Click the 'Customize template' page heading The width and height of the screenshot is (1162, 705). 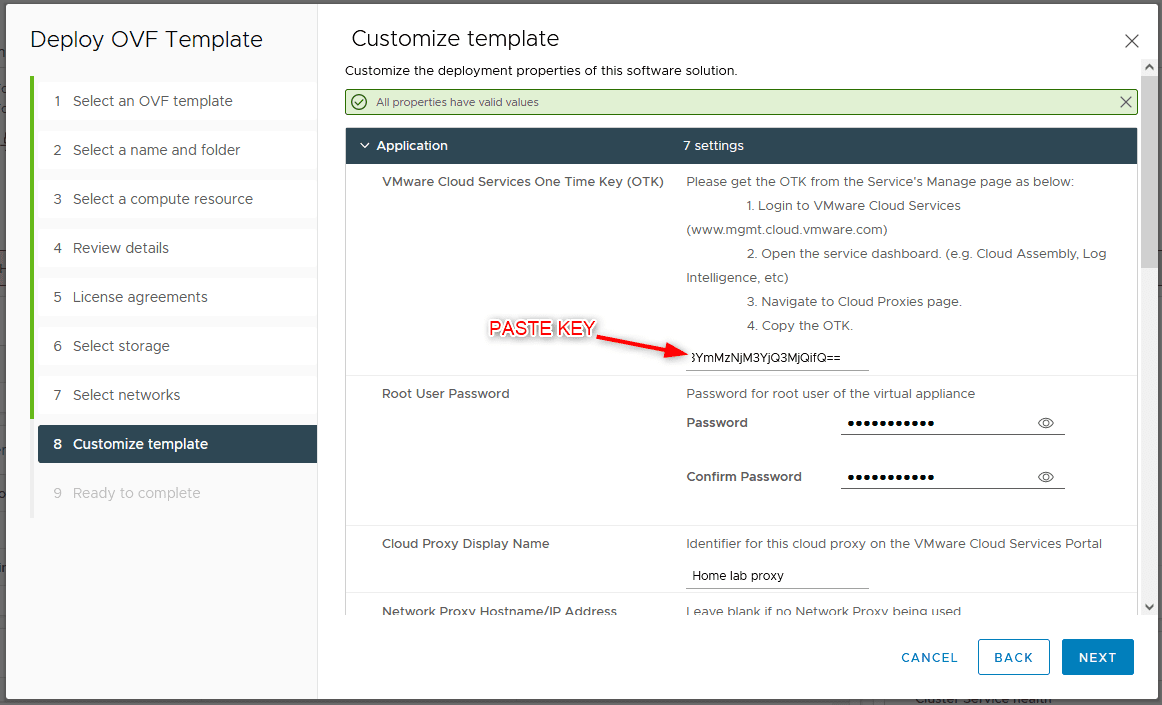tap(455, 39)
